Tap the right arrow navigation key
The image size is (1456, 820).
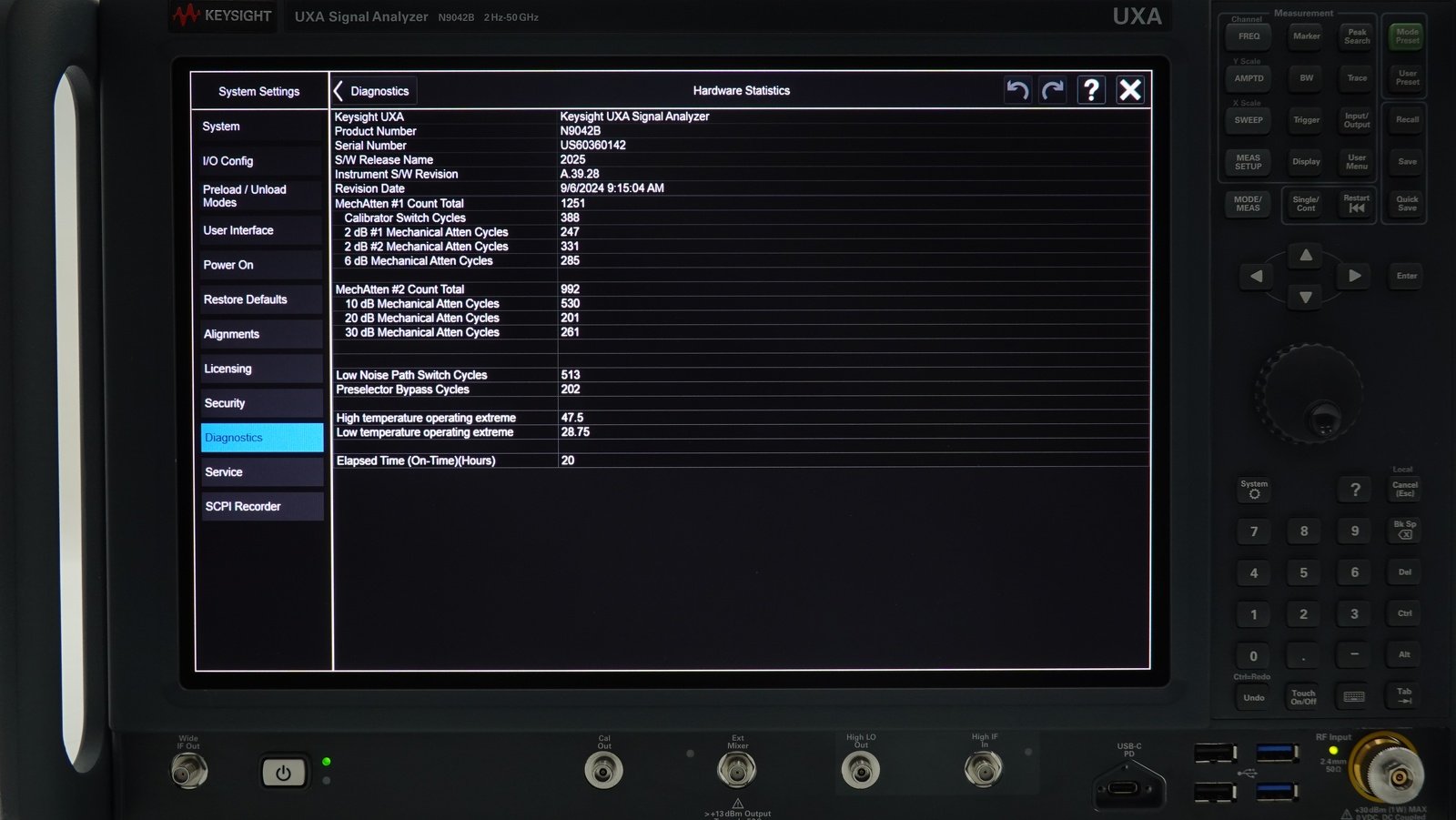click(x=1355, y=276)
